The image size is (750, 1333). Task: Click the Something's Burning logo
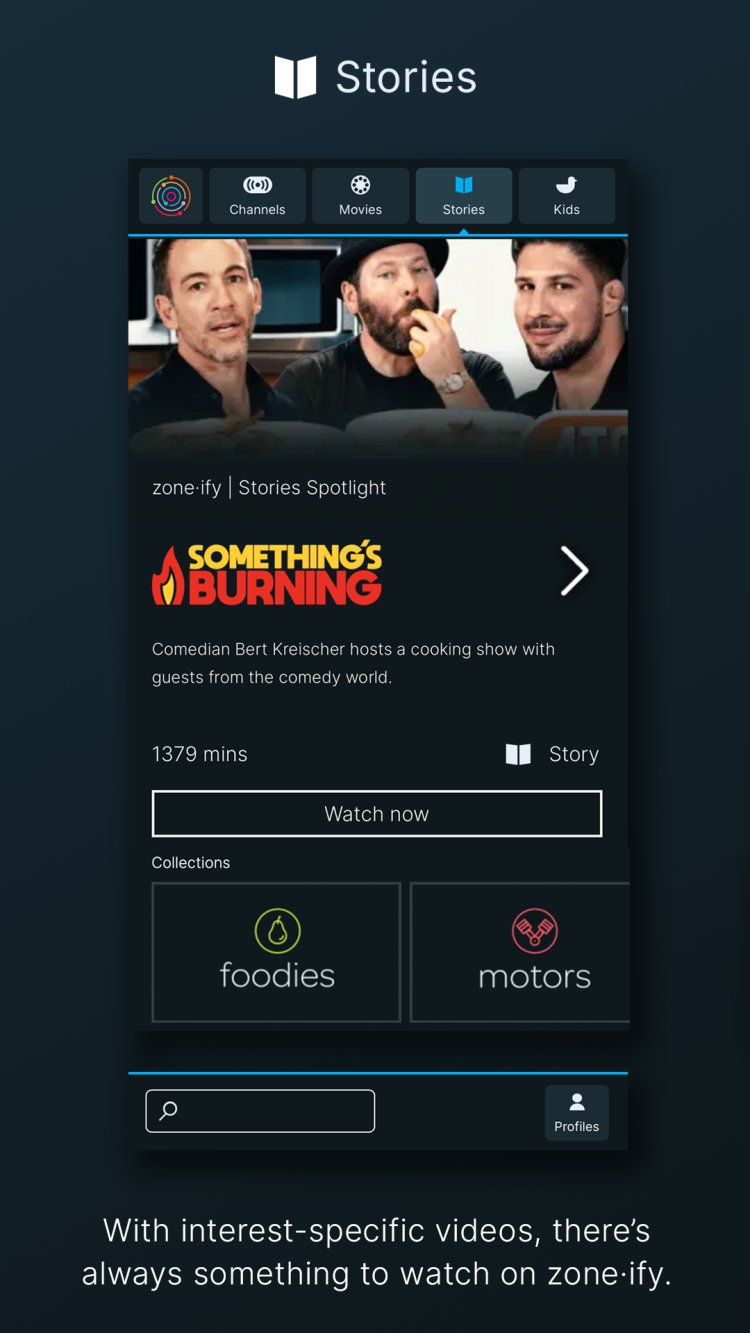point(267,573)
